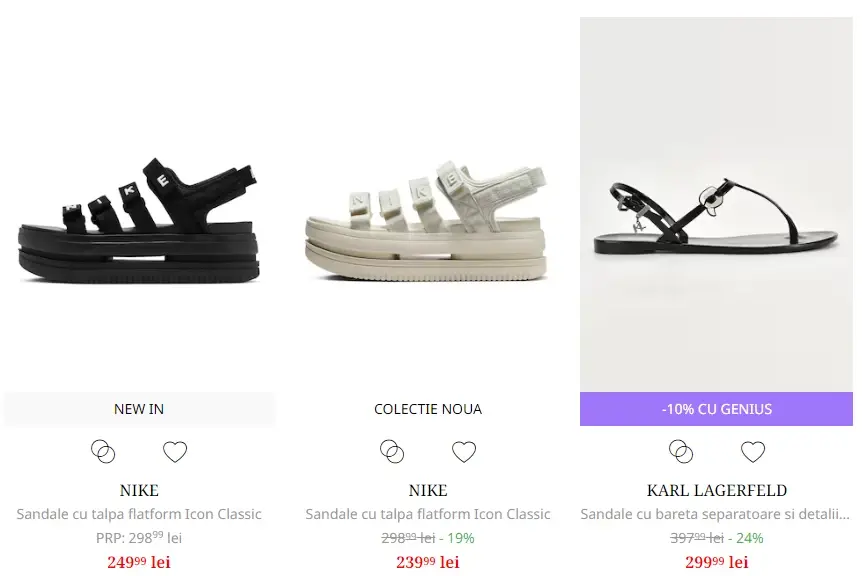Click compare icon under Karl Lagerfeld sandal
The image size is (862, 576).
(x=681, y=452)
